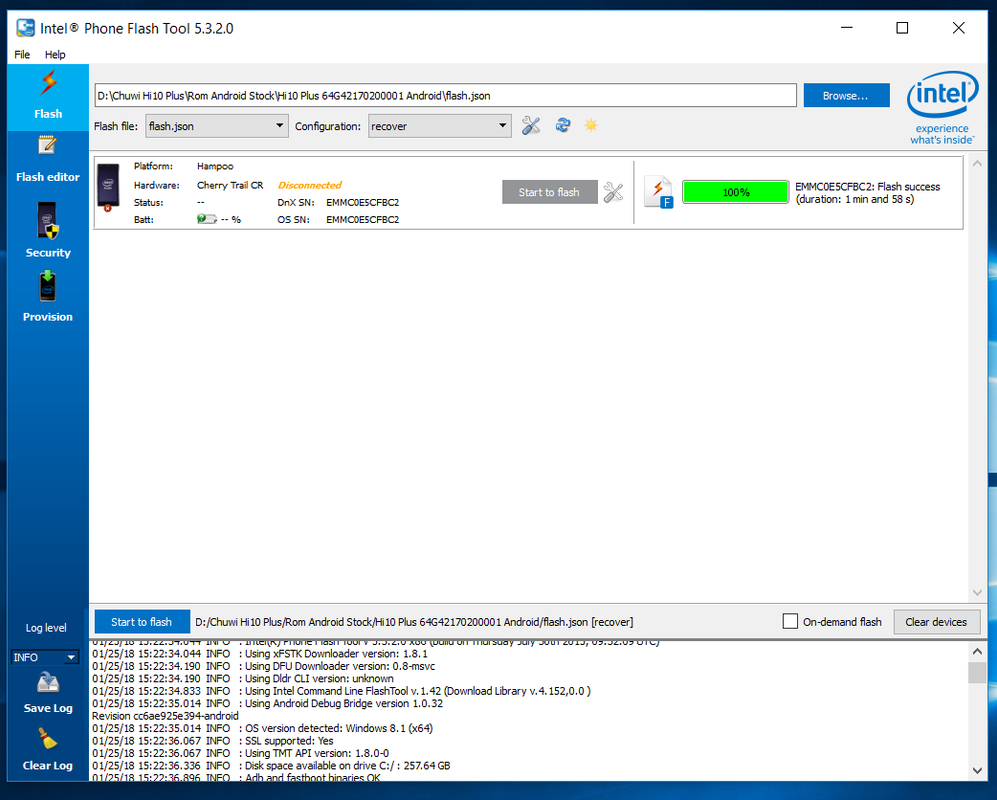
Task: Click the Flash success message text
Action: pos(867,193)
